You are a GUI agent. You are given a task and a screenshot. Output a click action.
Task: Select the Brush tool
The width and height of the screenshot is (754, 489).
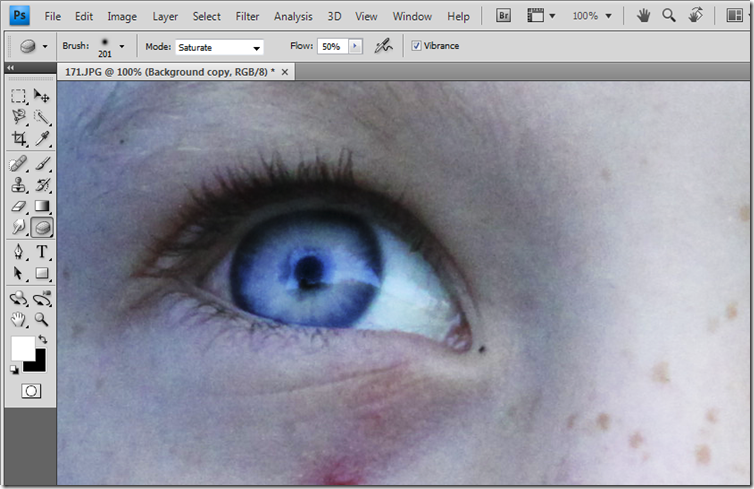pos(42,163)
